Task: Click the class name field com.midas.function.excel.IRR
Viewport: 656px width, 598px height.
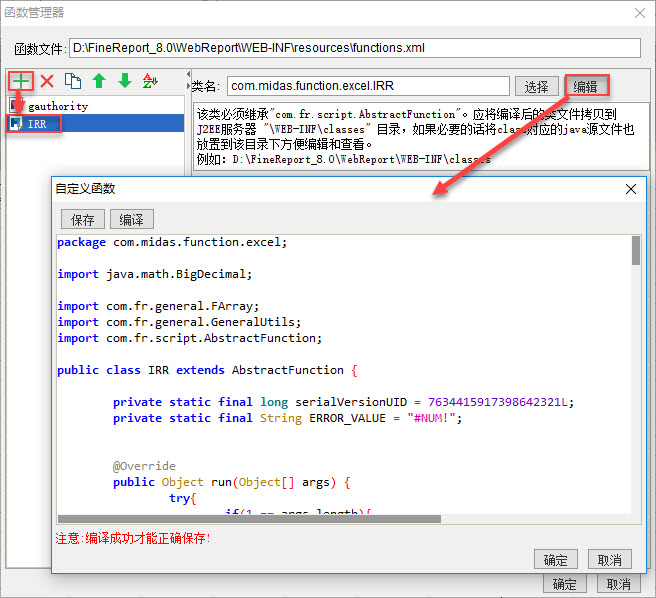Action: tap(368, 86)
